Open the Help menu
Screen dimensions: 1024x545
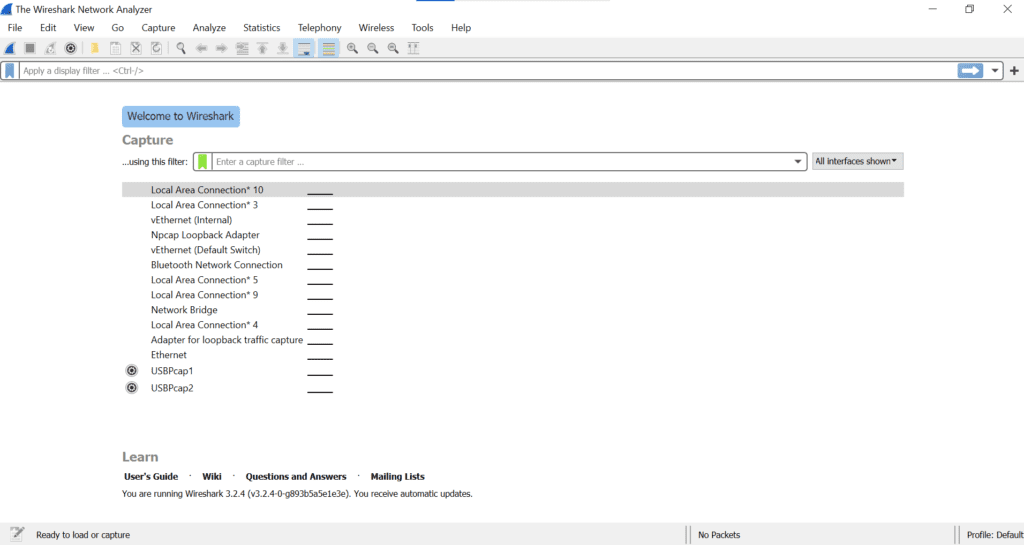[460, 27]
